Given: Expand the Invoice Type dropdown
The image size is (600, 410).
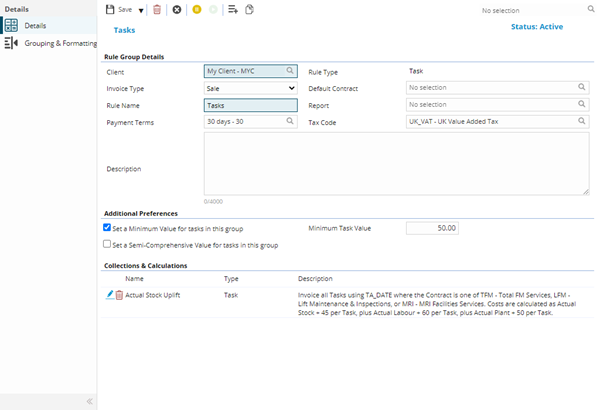Looking at the screenshot, I should click(x=291, y=88).
